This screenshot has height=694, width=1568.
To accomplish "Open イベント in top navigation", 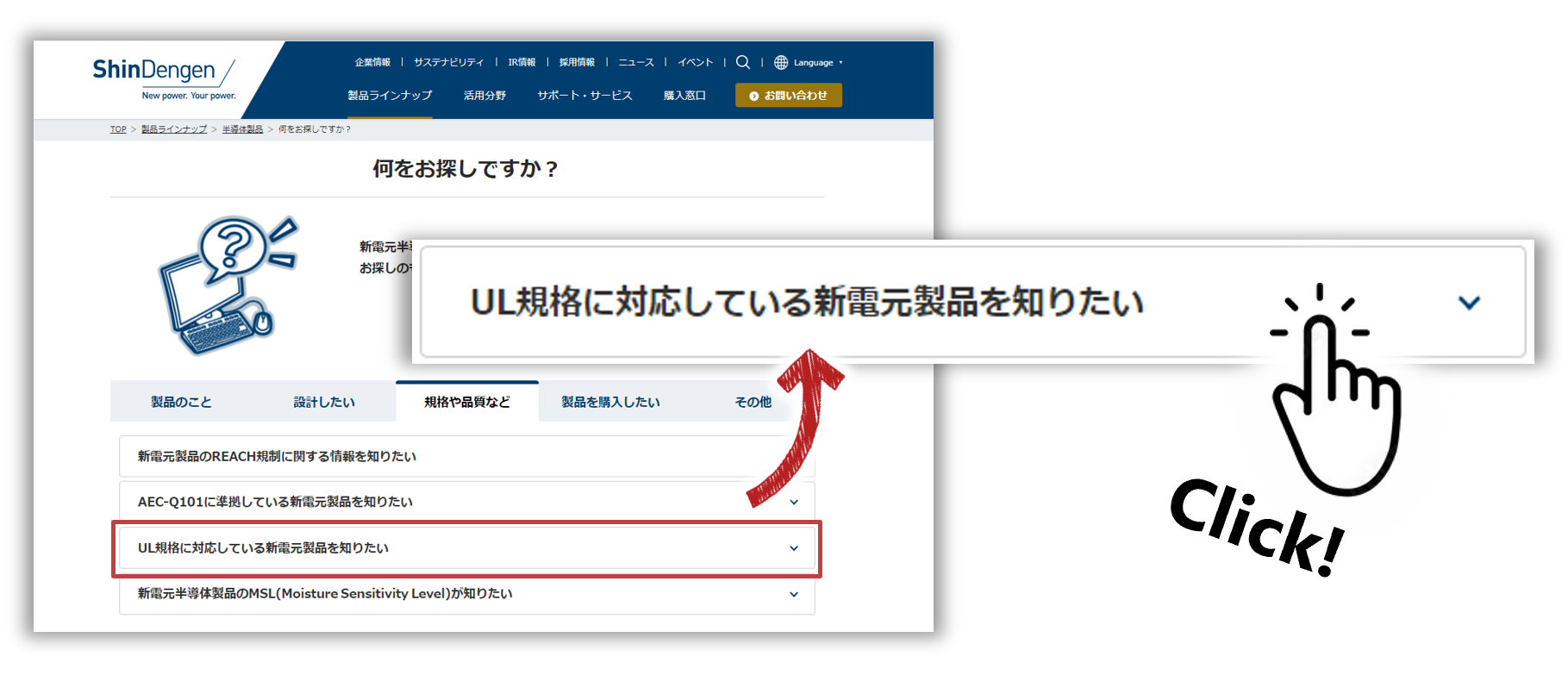I will pos(695,62).
